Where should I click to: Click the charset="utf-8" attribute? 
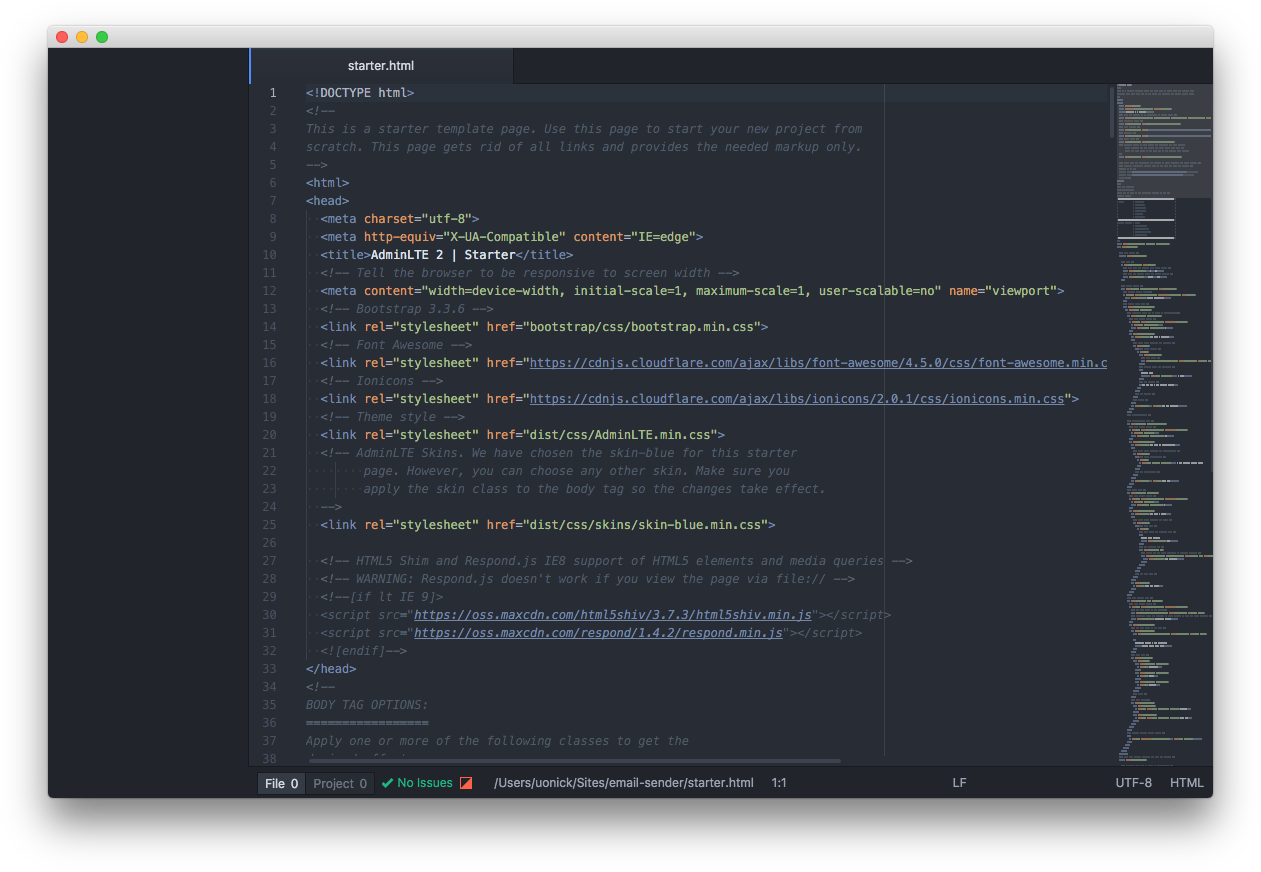418,219
